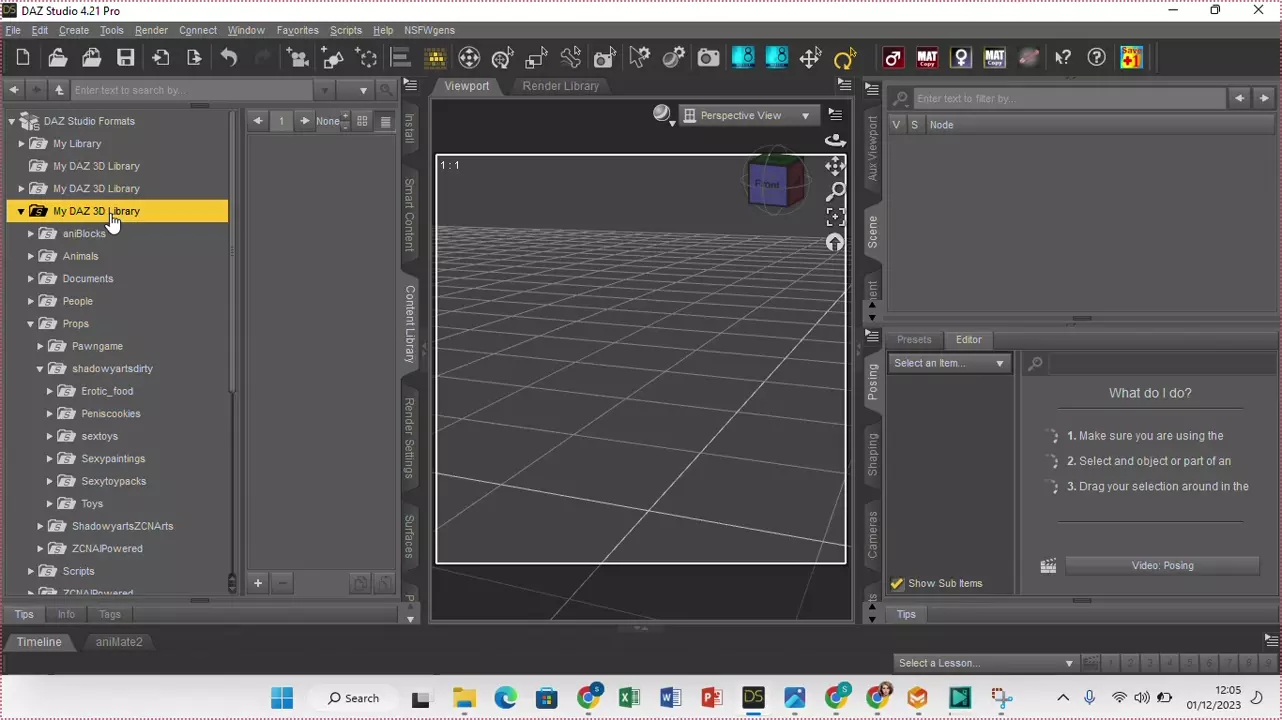Viewport: 1282px width, 720px height.
Task: Click the Render camera icon
Action: click(x=708, y=58)
